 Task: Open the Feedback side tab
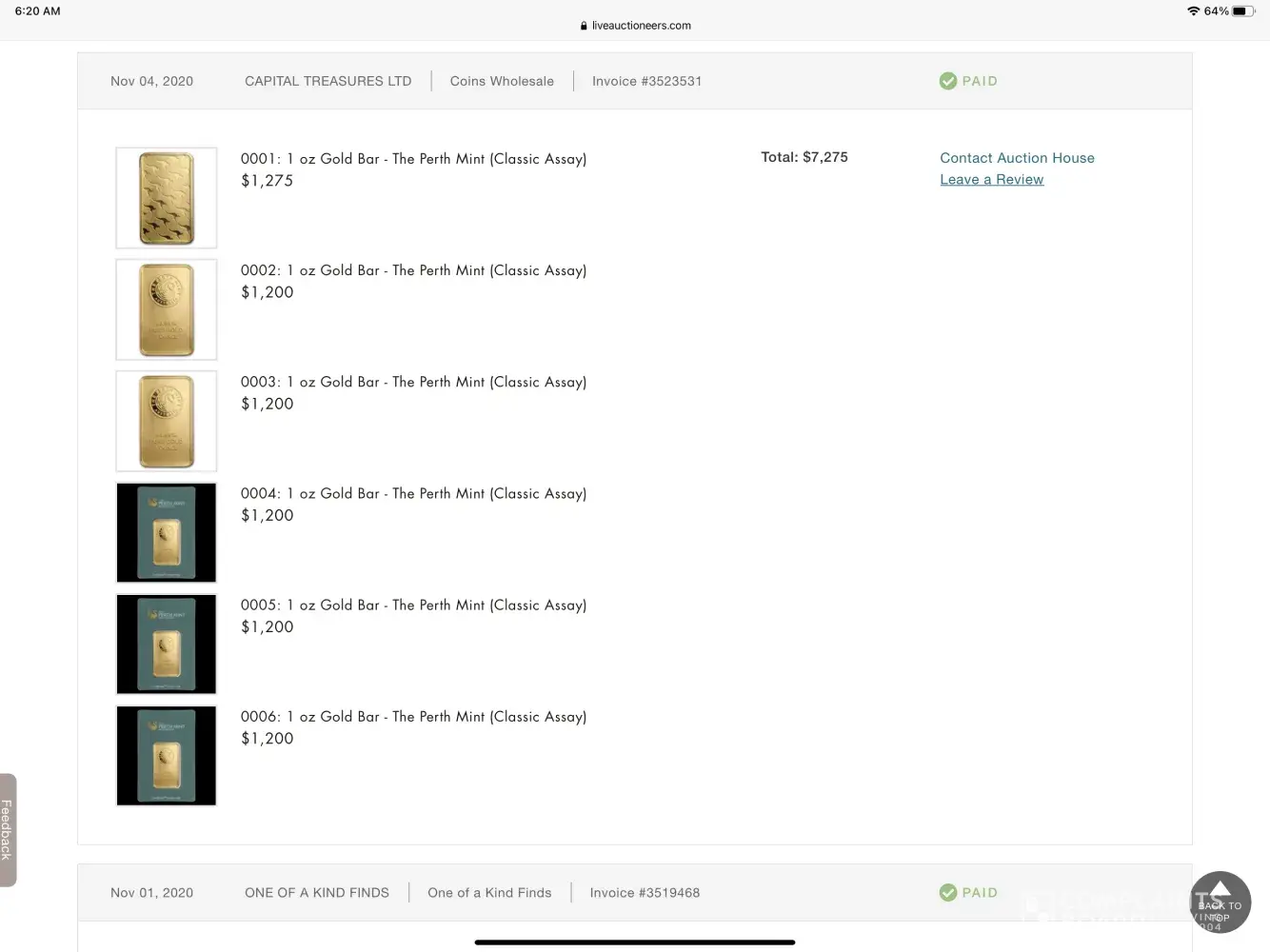pyautogui.click(x=8, y=829)
